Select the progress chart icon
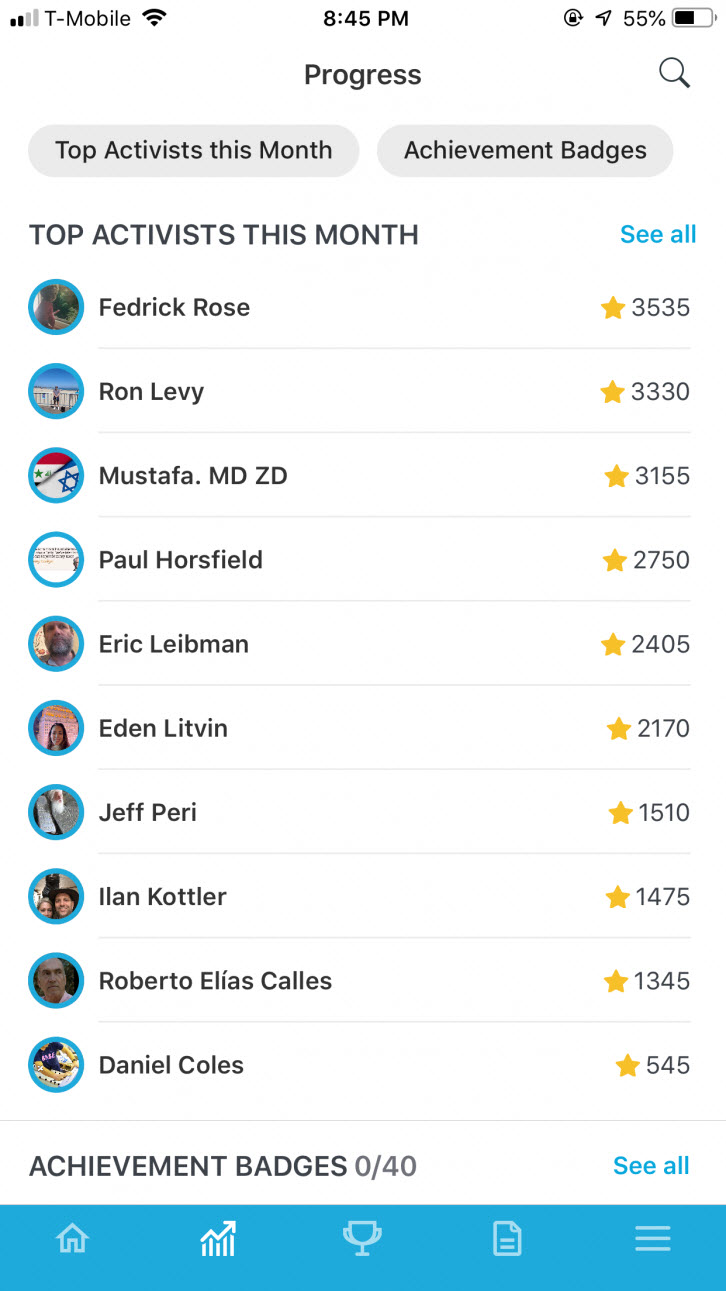726x1291 pixels. coord(218,1239)
